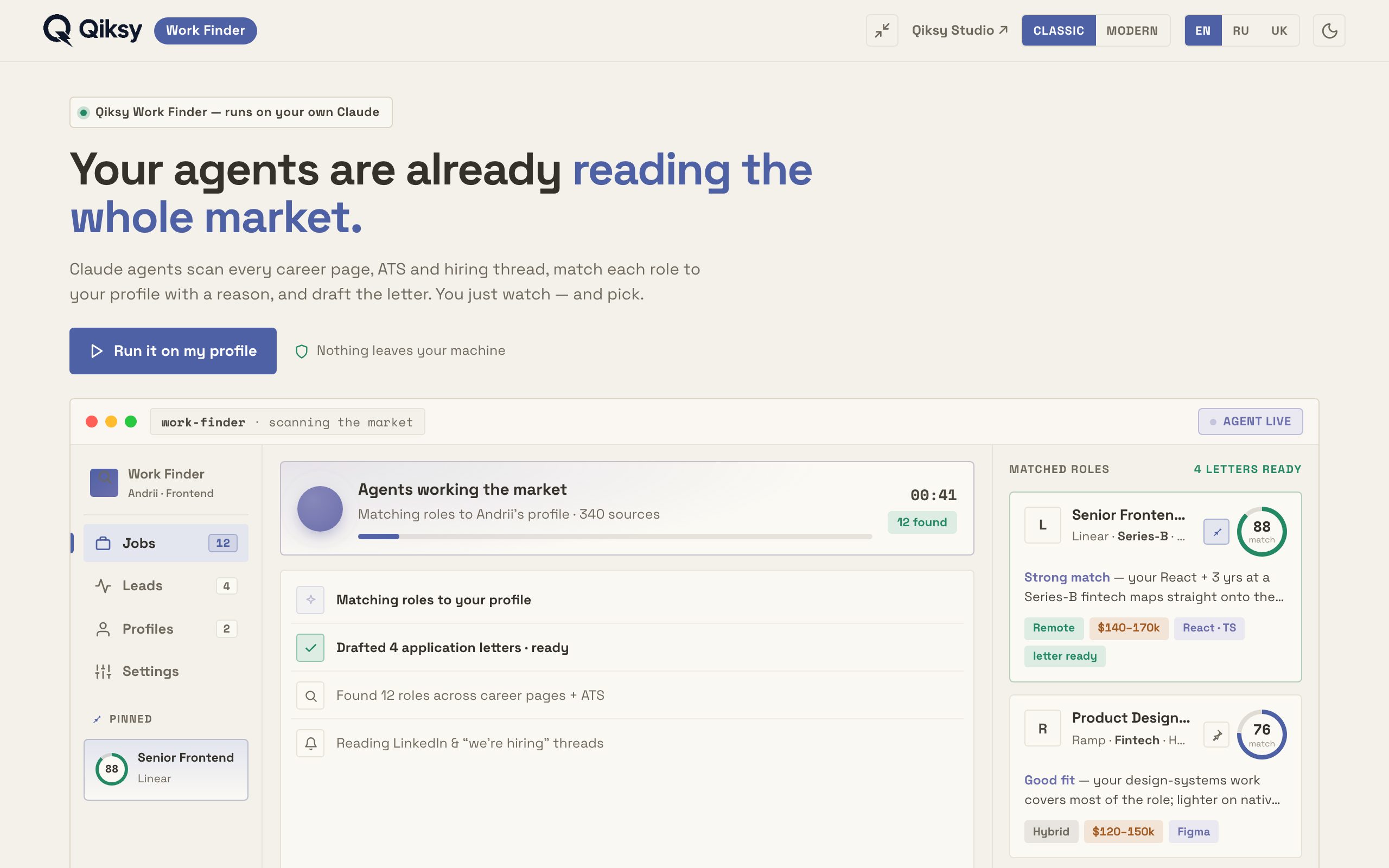Click Agents working the market title
Viewport: 1389px width, 868px height.
click(462, 490)
